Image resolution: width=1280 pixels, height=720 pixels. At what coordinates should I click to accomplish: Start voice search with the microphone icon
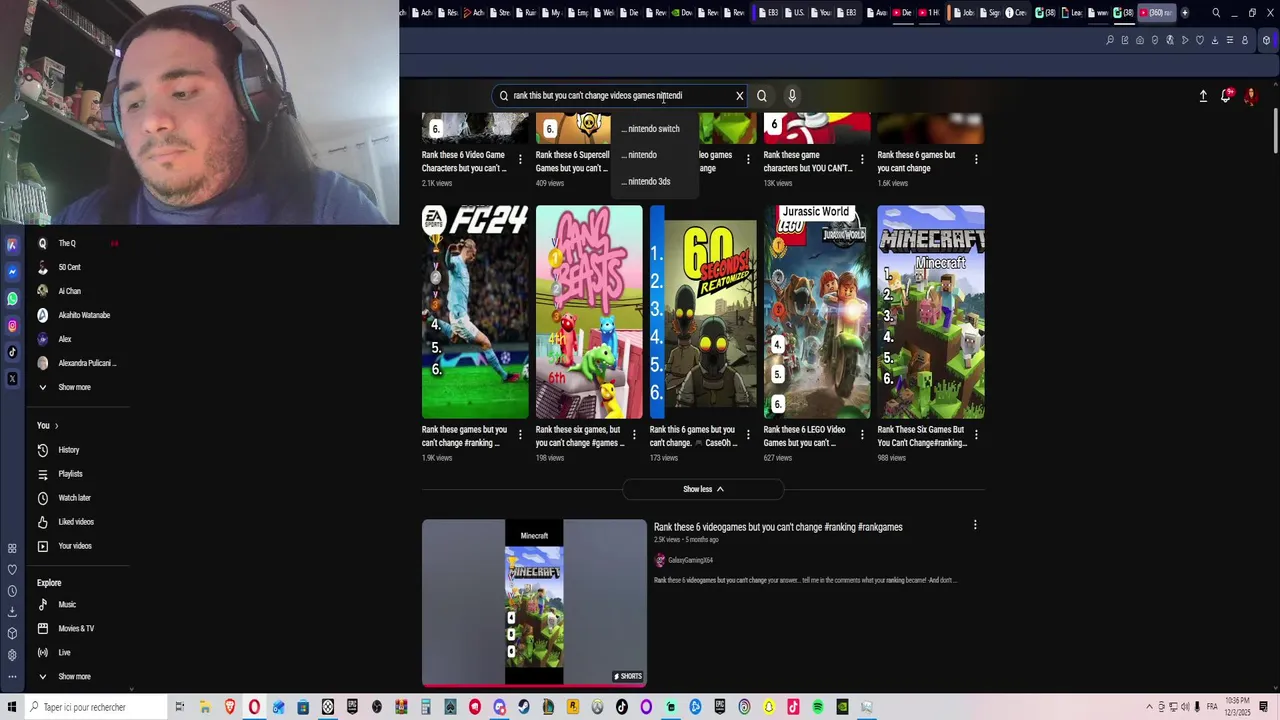tap(792, 96)
